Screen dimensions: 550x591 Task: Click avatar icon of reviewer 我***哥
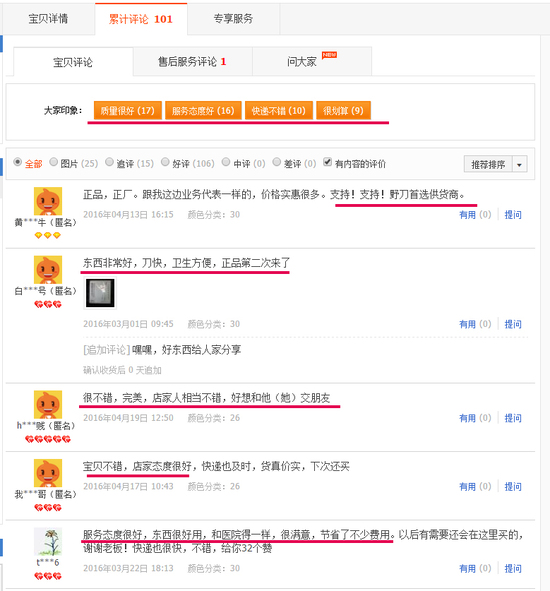48,473
